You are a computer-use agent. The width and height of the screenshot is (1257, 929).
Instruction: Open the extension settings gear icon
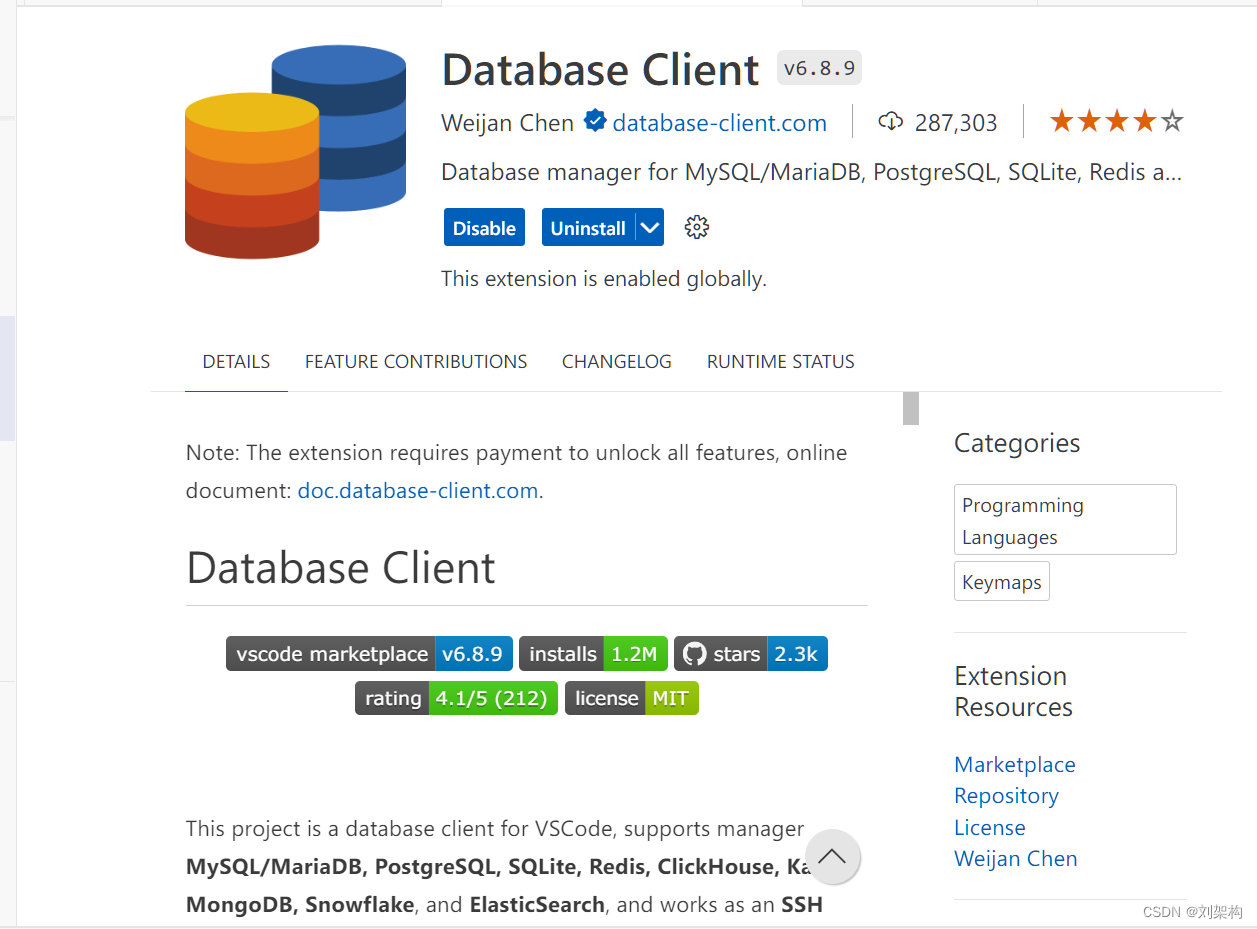click(x=697, y=227)
